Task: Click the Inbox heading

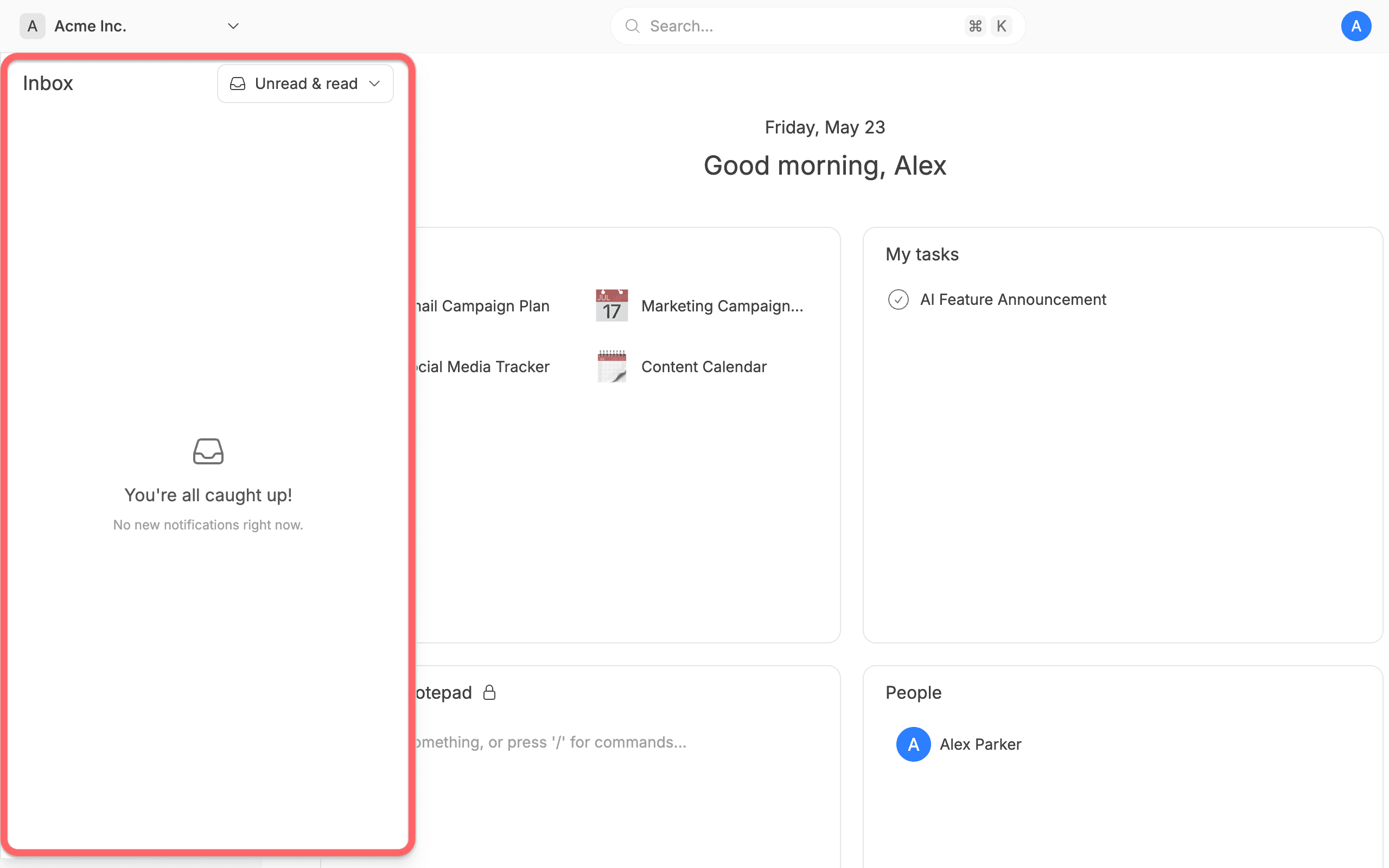Action: pyautogui.click(x=48, y=84)
